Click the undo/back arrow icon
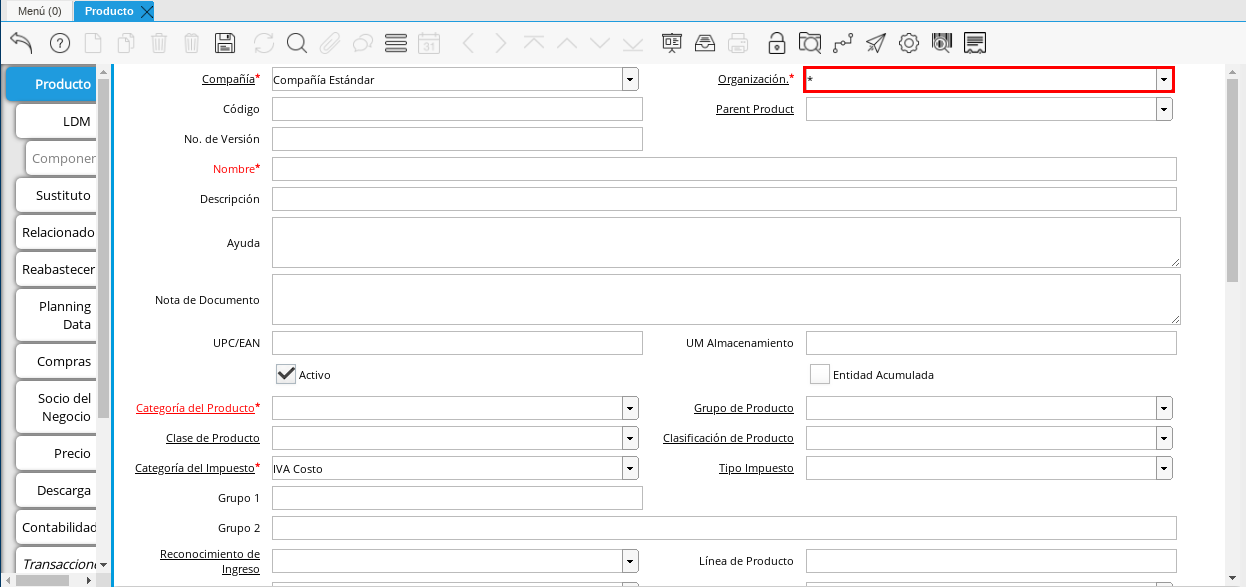The image size is (1246, 587). pos(21,42)
